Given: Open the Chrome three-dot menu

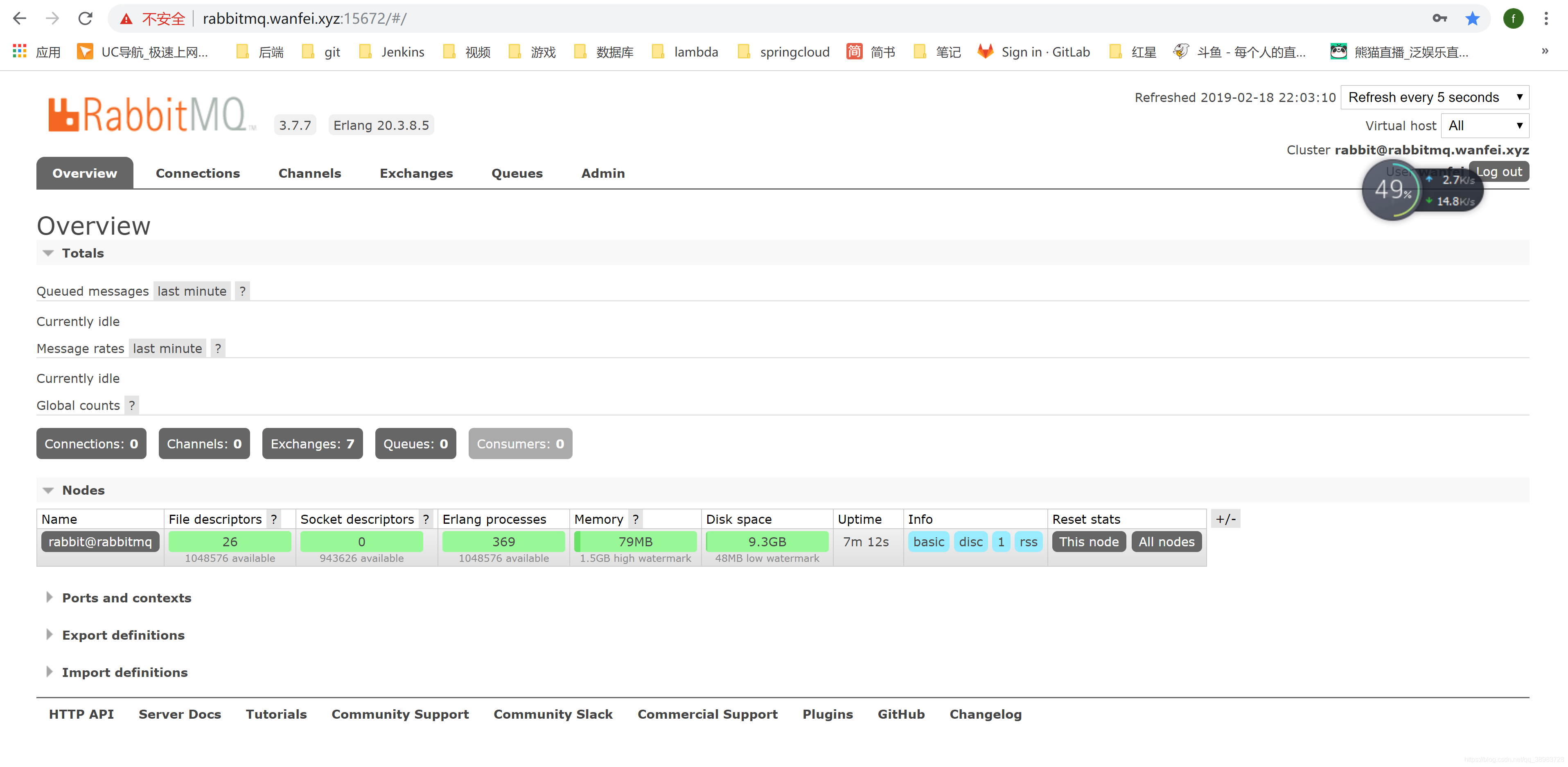Looking at the screenshot, I should point(1546,18).
